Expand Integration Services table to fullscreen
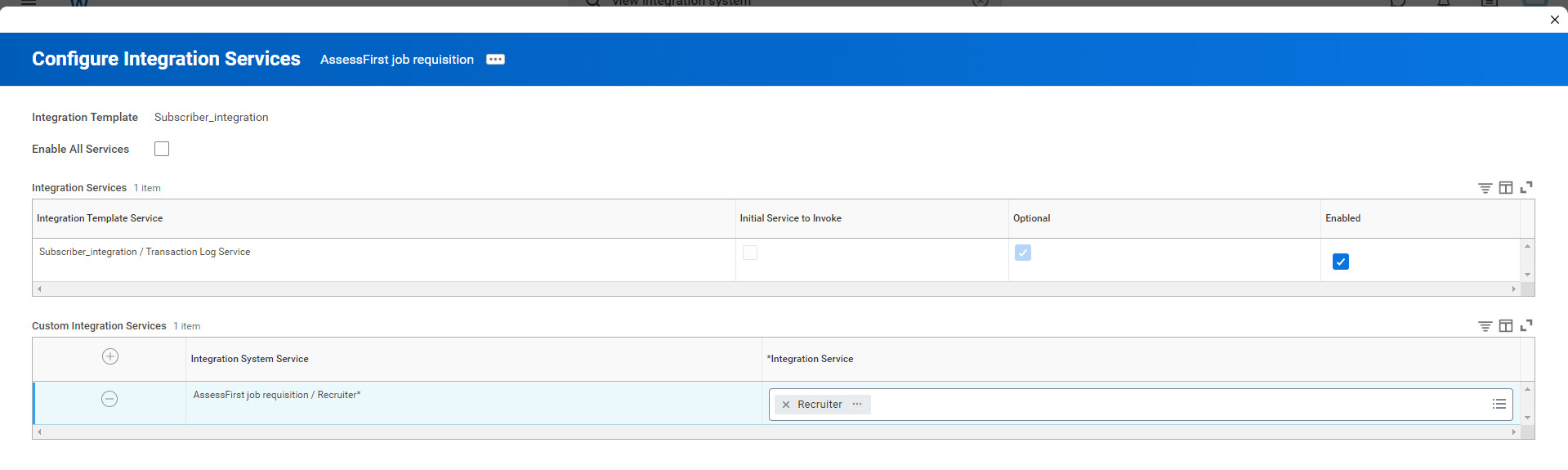Viewport: 1568px width, 470px height. tap(1526, 188)
